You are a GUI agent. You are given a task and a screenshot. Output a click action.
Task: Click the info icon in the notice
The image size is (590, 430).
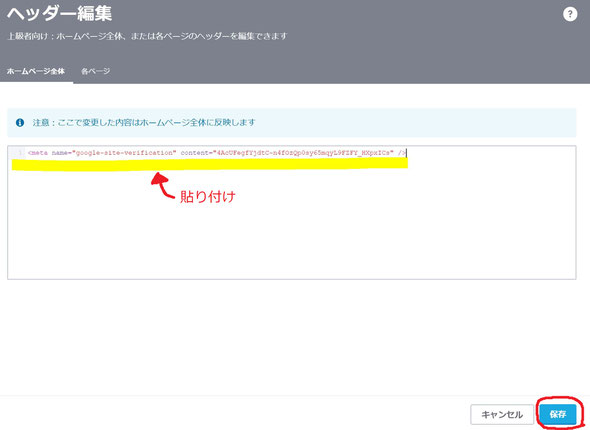point(20,123)
